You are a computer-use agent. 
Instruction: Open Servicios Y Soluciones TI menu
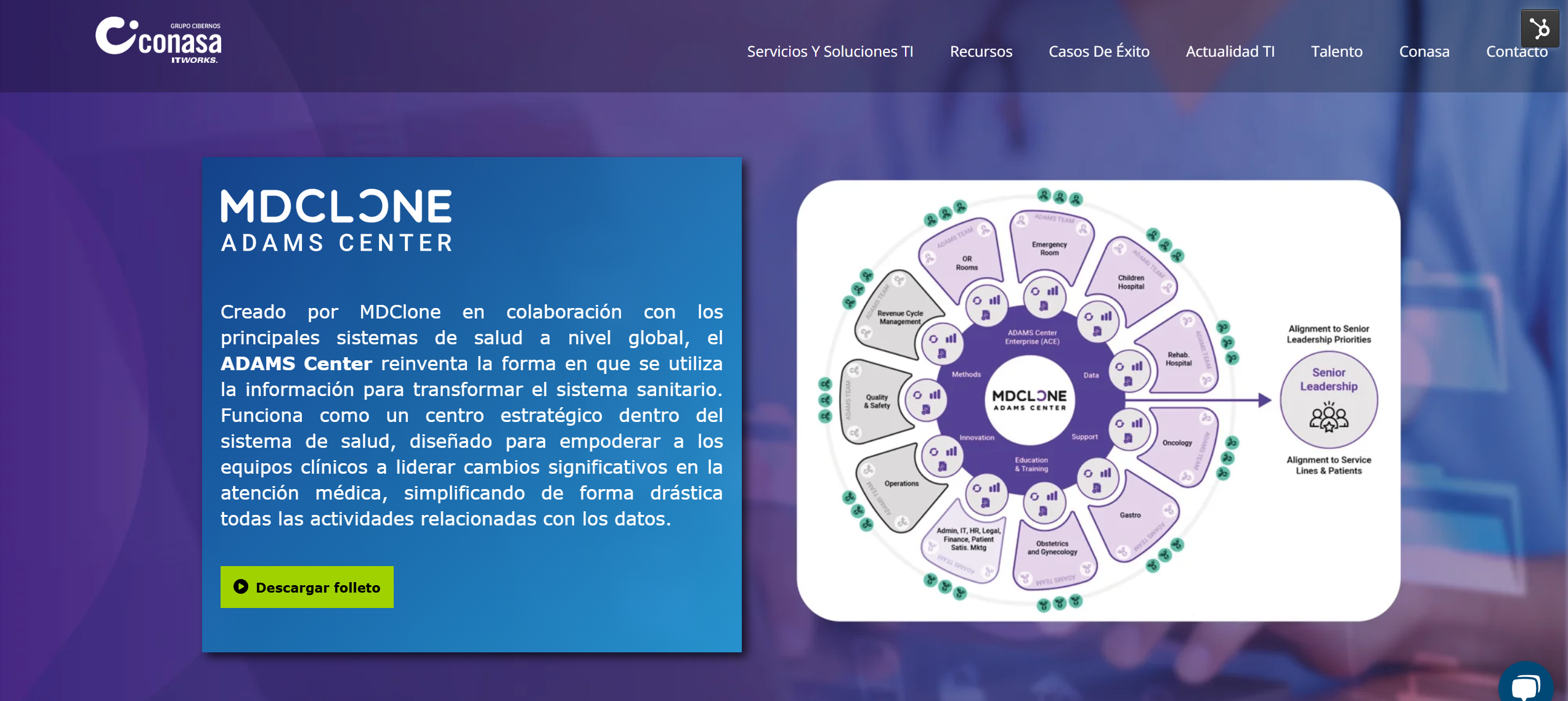[829, 51]
